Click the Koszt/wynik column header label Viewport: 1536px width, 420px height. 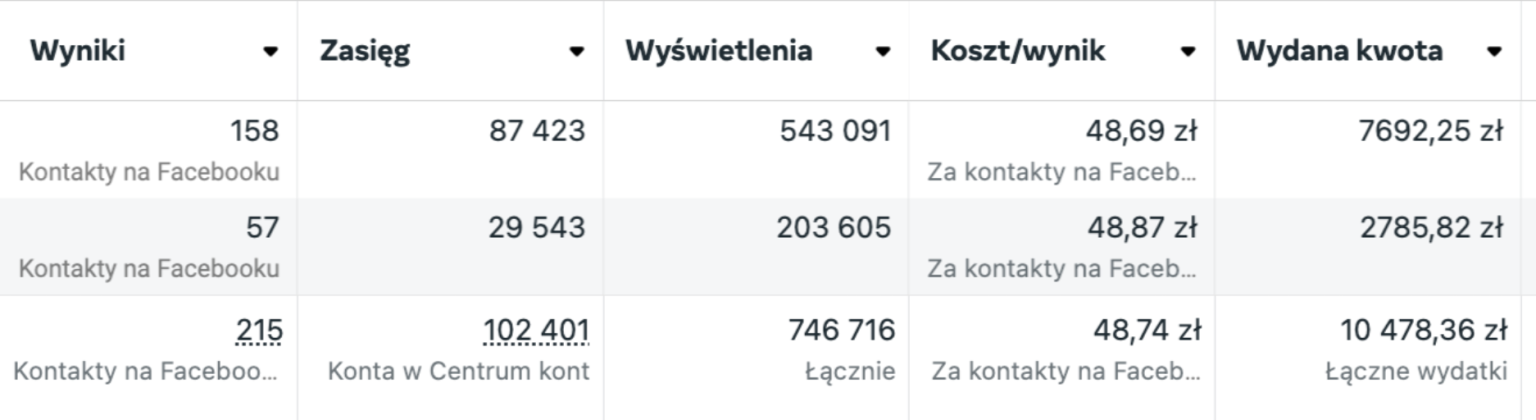1018,51
